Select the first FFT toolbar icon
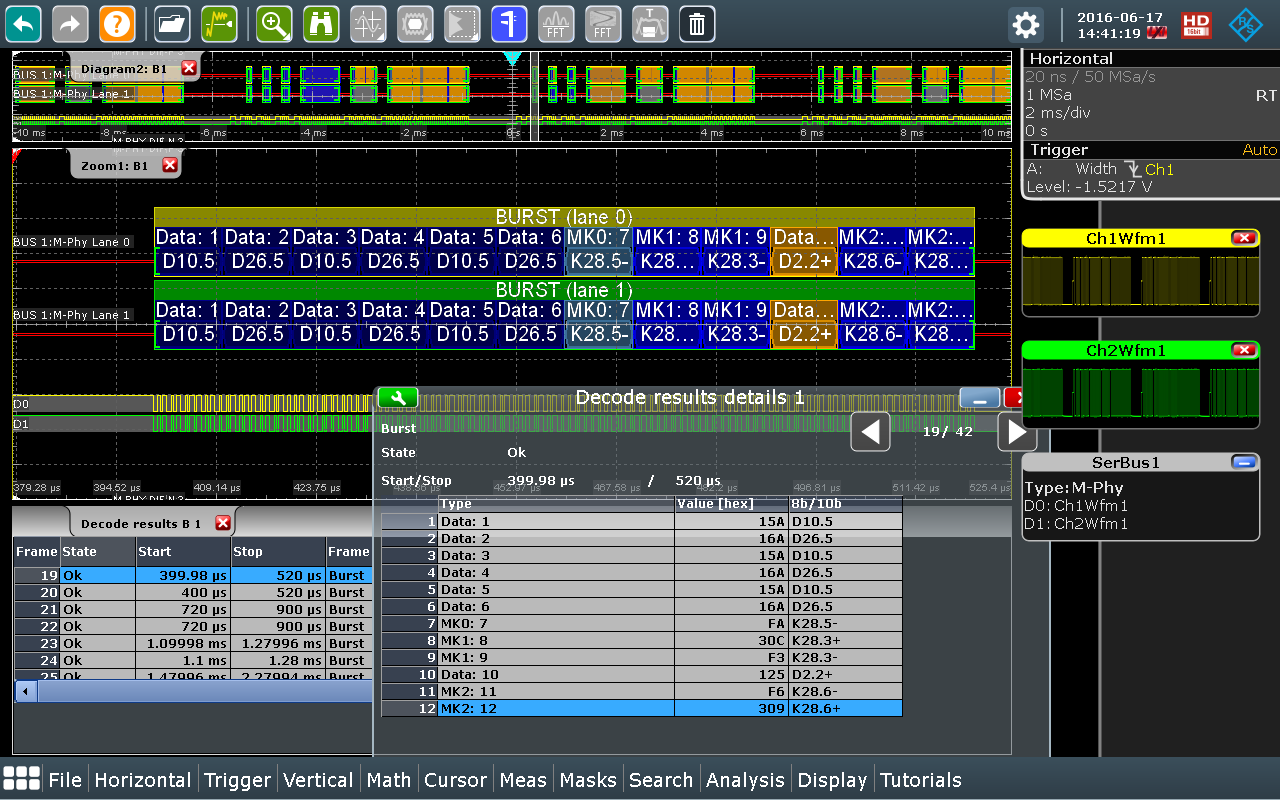This screenshot has height=800, width=1280. coord(556,24)
